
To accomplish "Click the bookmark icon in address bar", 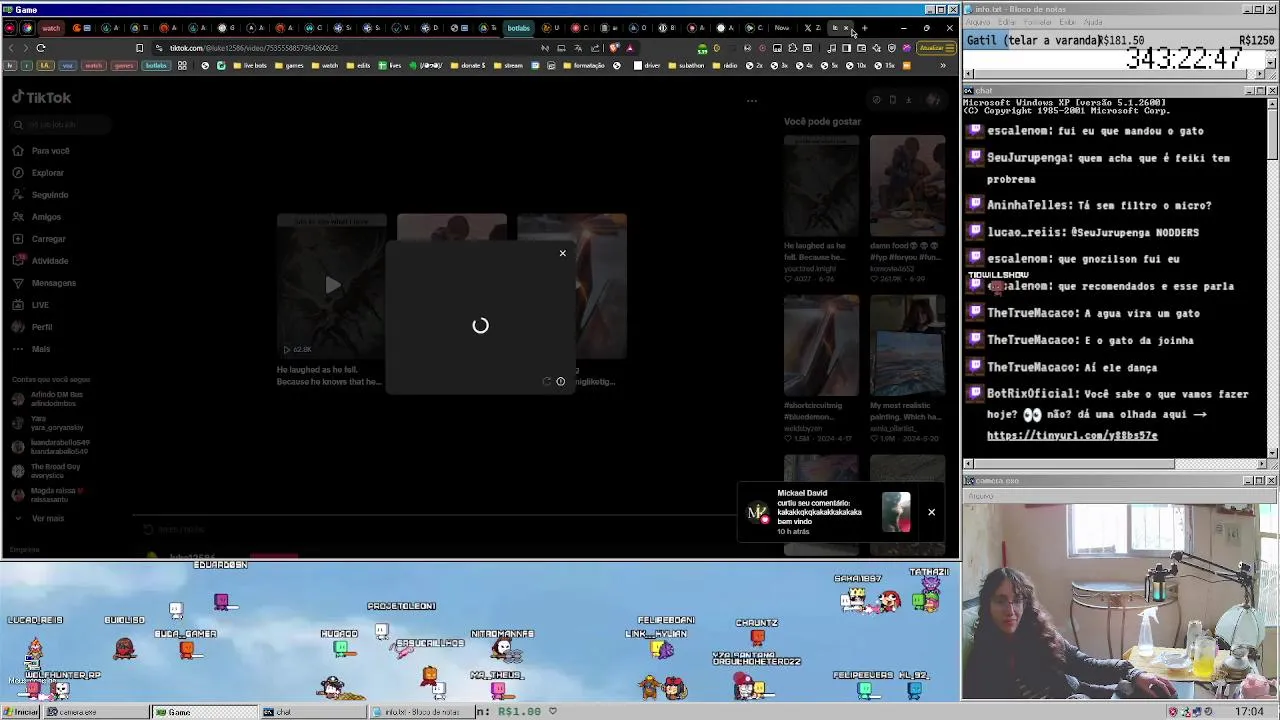I will (x=139, y=48).
